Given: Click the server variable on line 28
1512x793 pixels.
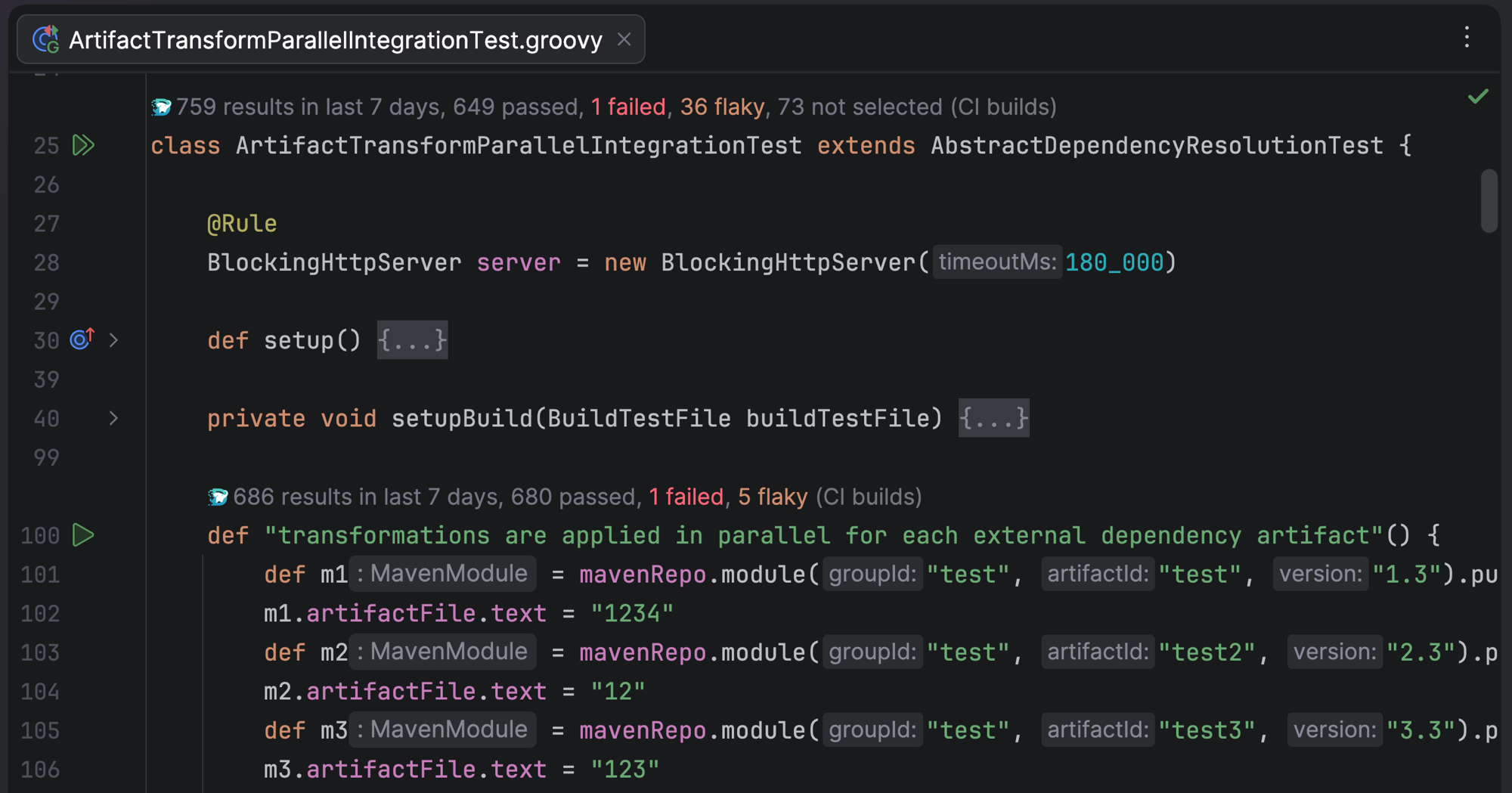Looking at the screenshot, I should (x=519, y=262).
